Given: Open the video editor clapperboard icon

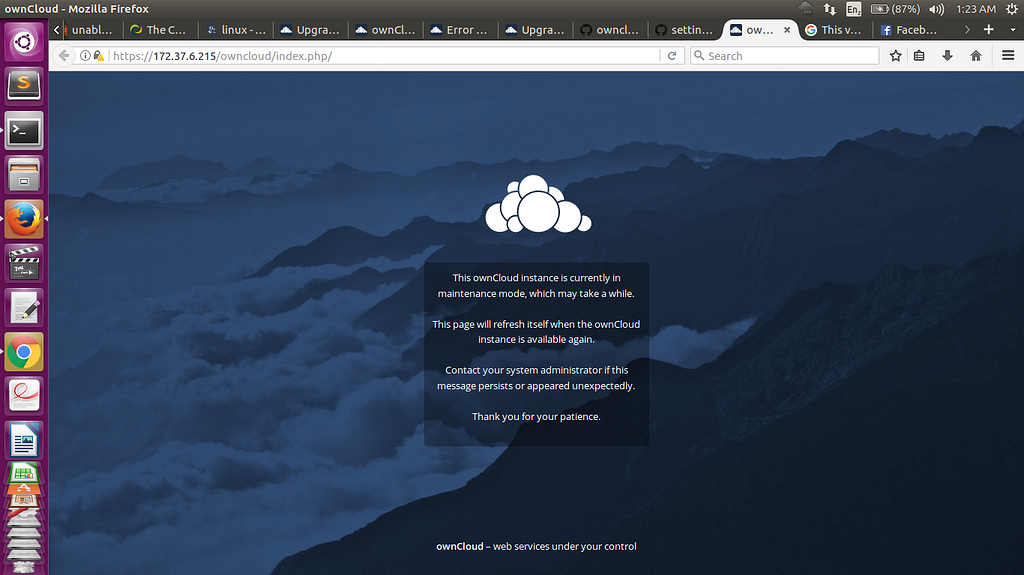Looking at the screenshot, I should coord(24,263).
